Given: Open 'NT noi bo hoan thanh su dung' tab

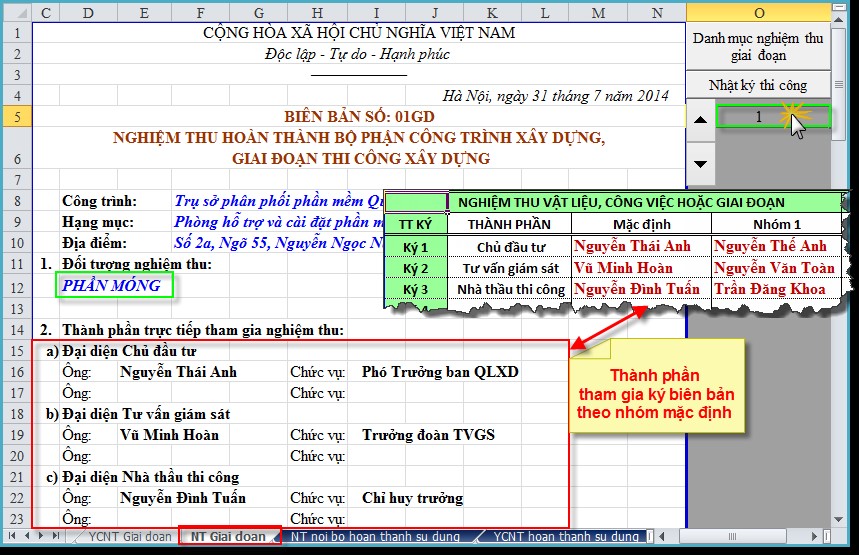Looking at the screenshot, I should pyautogui.click(x=375, y=537).
